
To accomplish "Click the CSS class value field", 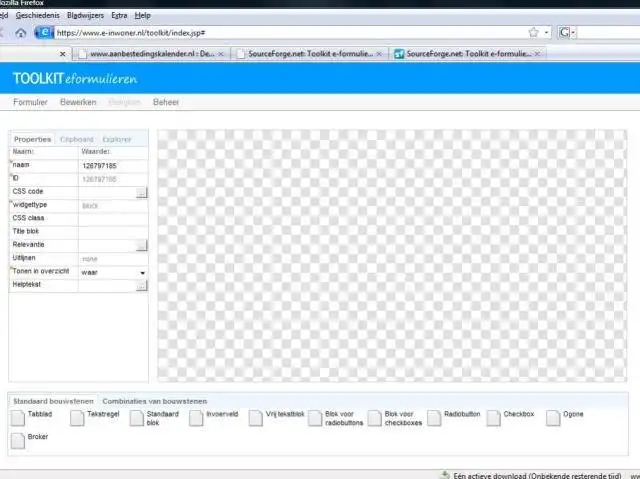I will 113,219.
